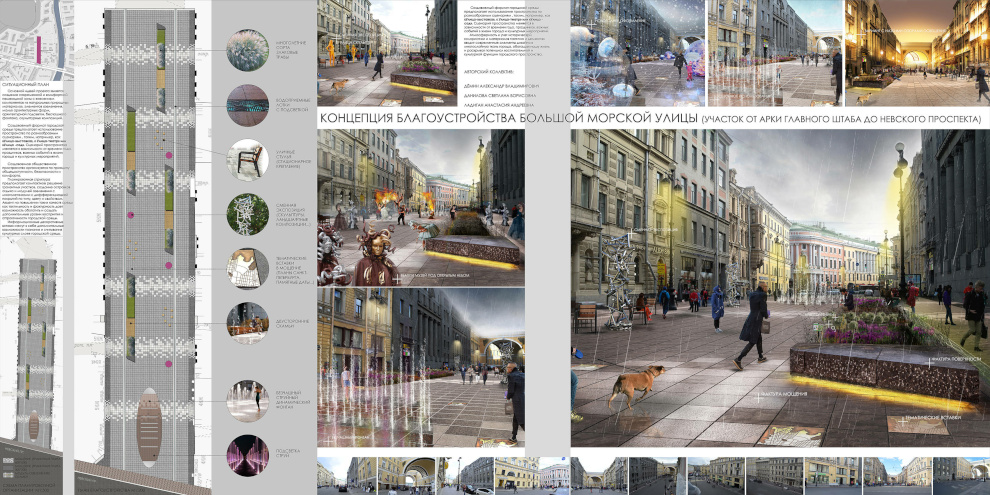This screenshot has width=990, height=495.
Task: Click the dynamic fountain legend circle
Action: (x=247, y=398)
